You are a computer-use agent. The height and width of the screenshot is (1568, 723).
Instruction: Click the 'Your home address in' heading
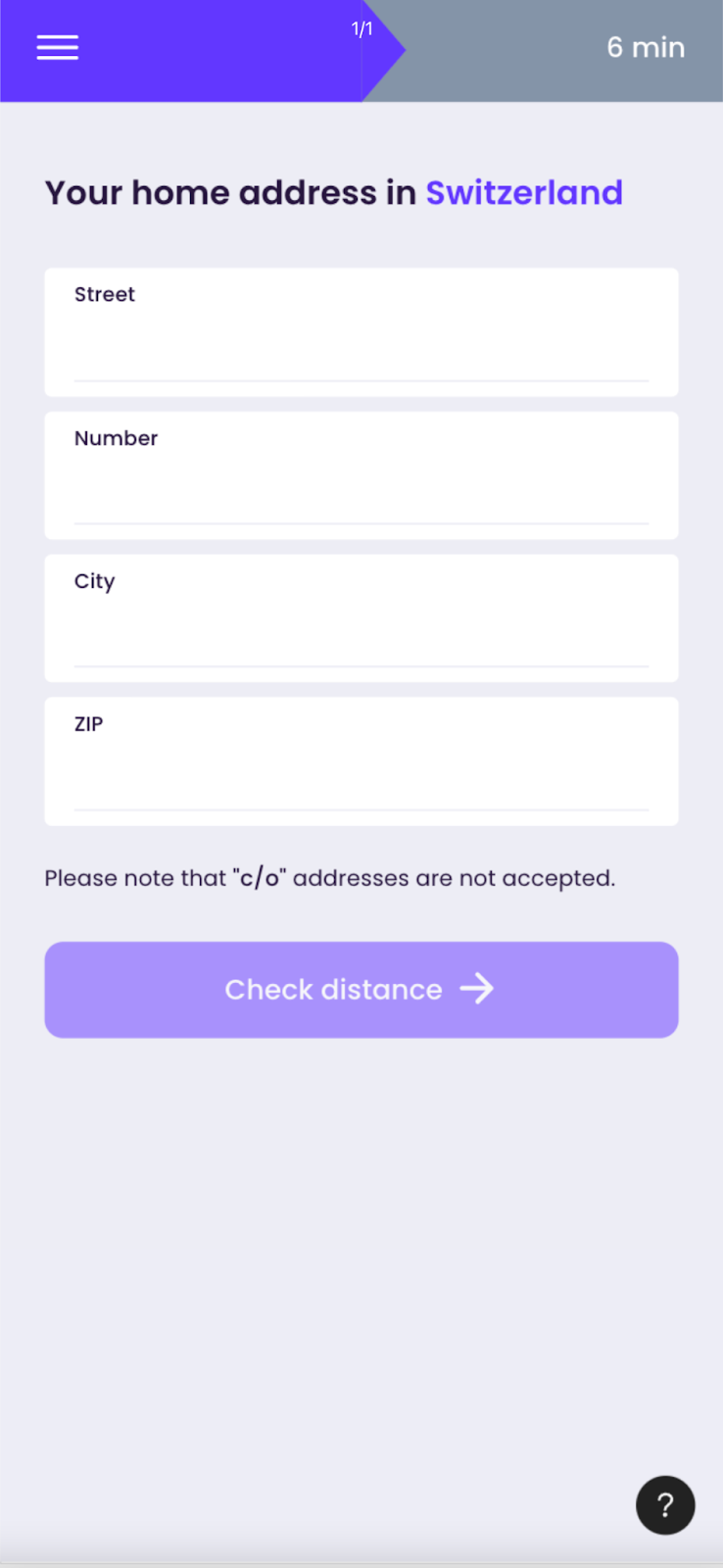coord(230,193)
